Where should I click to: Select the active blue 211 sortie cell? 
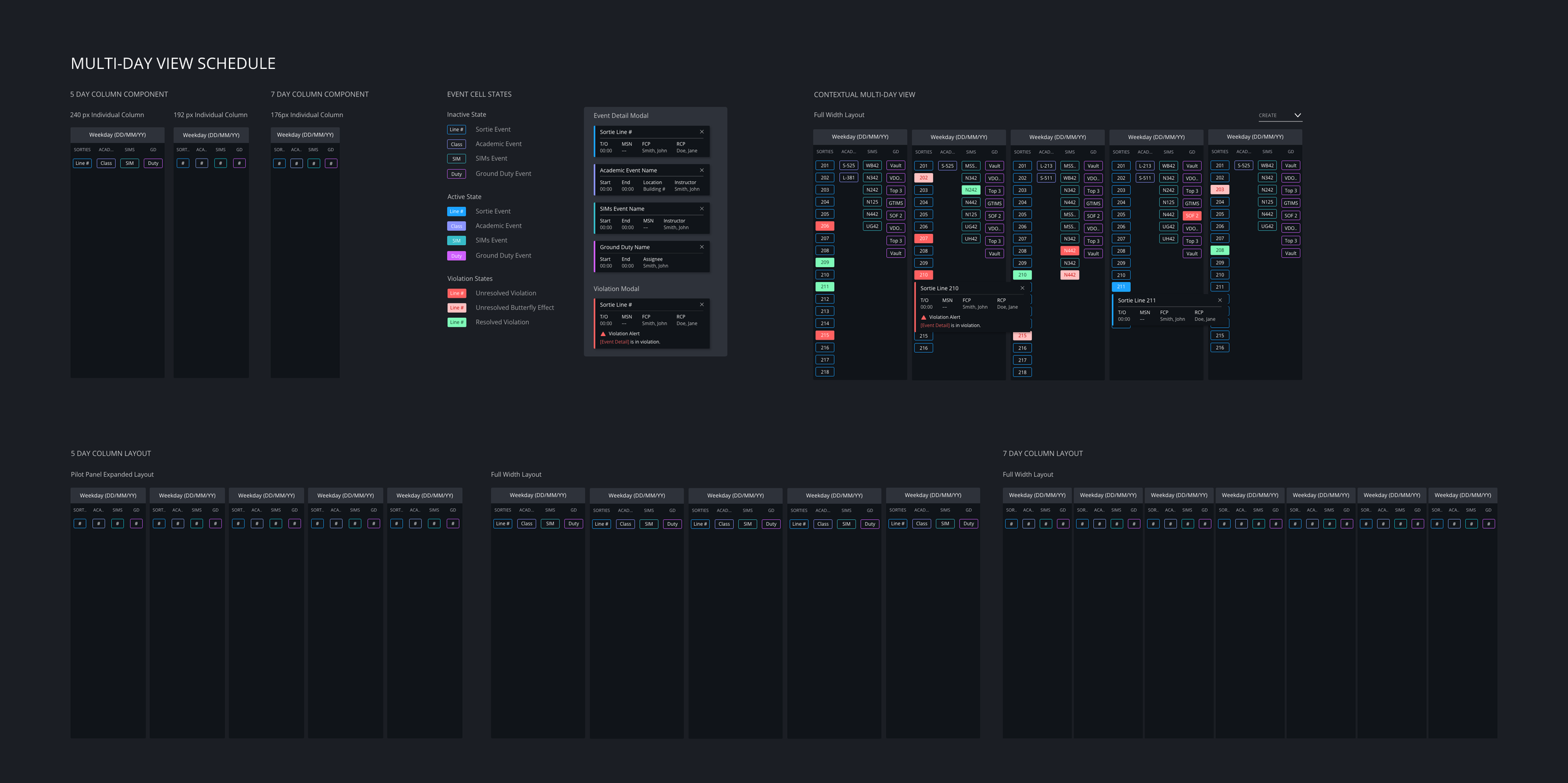coord(1121,287)
